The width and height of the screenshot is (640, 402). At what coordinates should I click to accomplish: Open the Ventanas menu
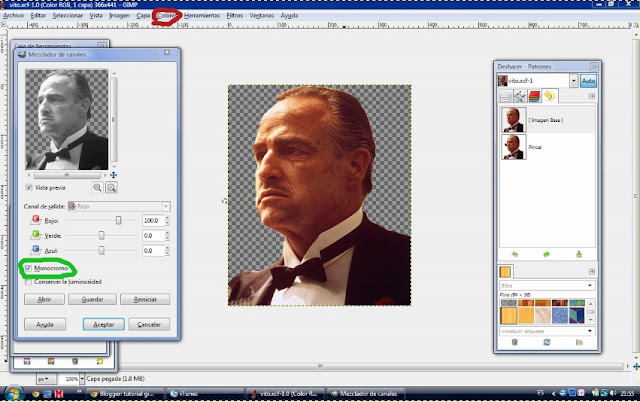[262, 16]
